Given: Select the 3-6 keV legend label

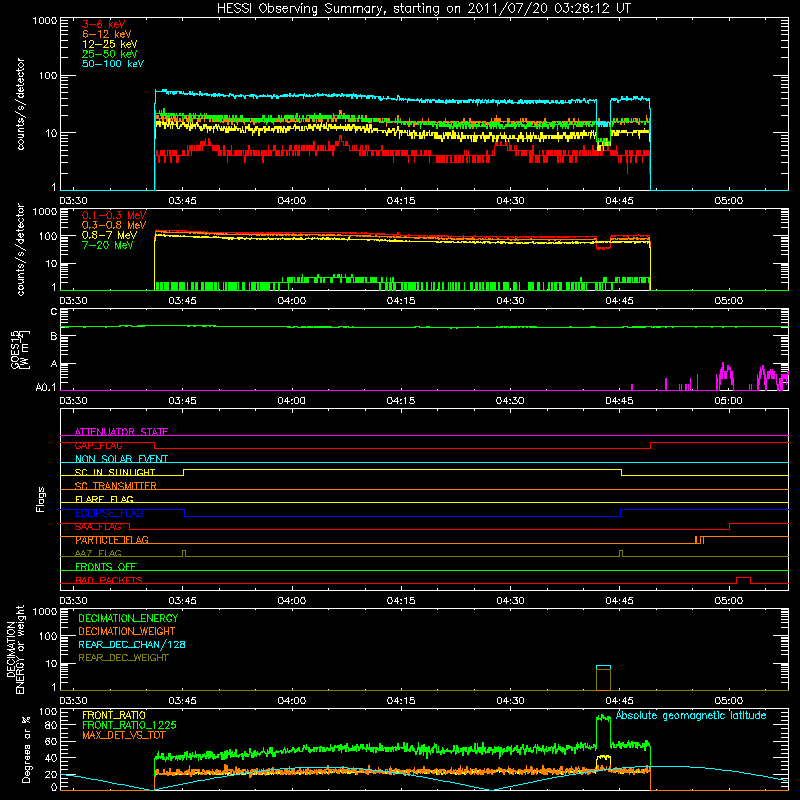Looking at the screenshot, I should click(104, 24).
